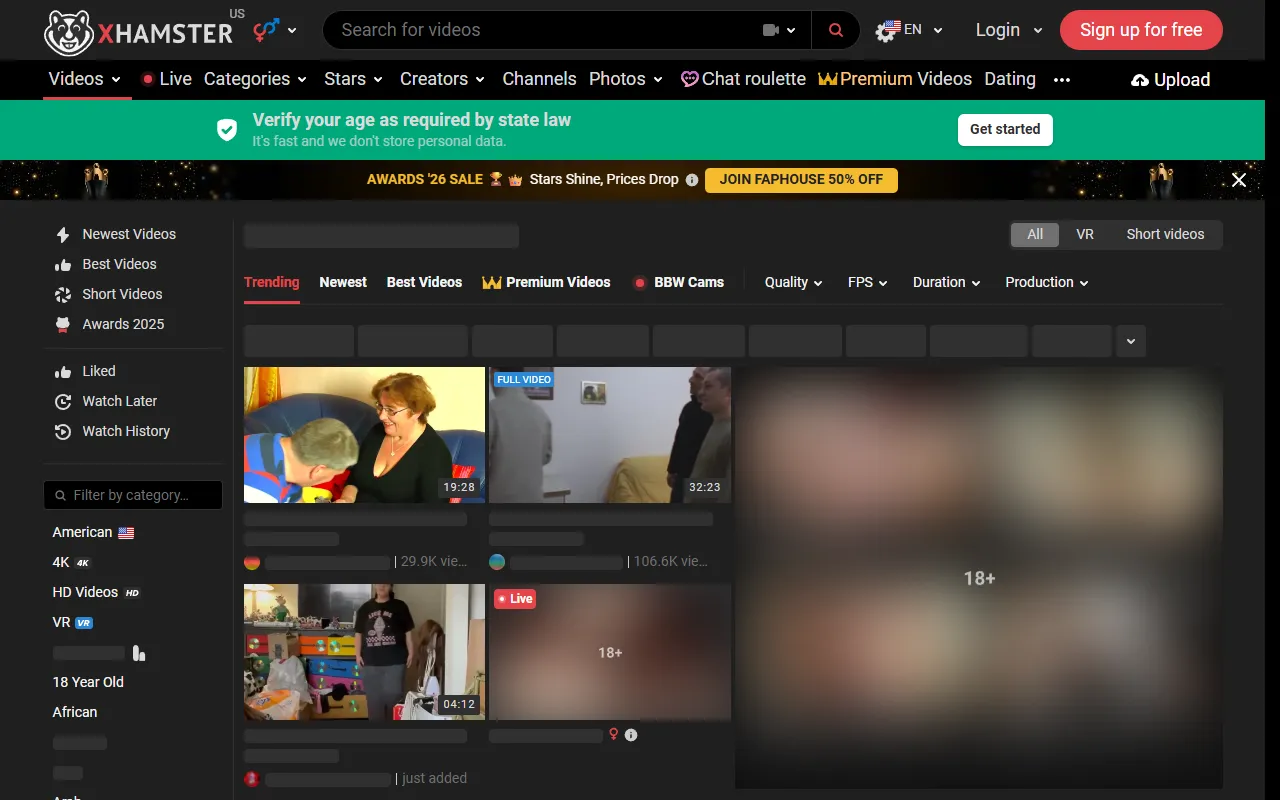1280x800 pixels.
Task: Expand the tag row with chevron button
Action: [x=1131, y=341]
